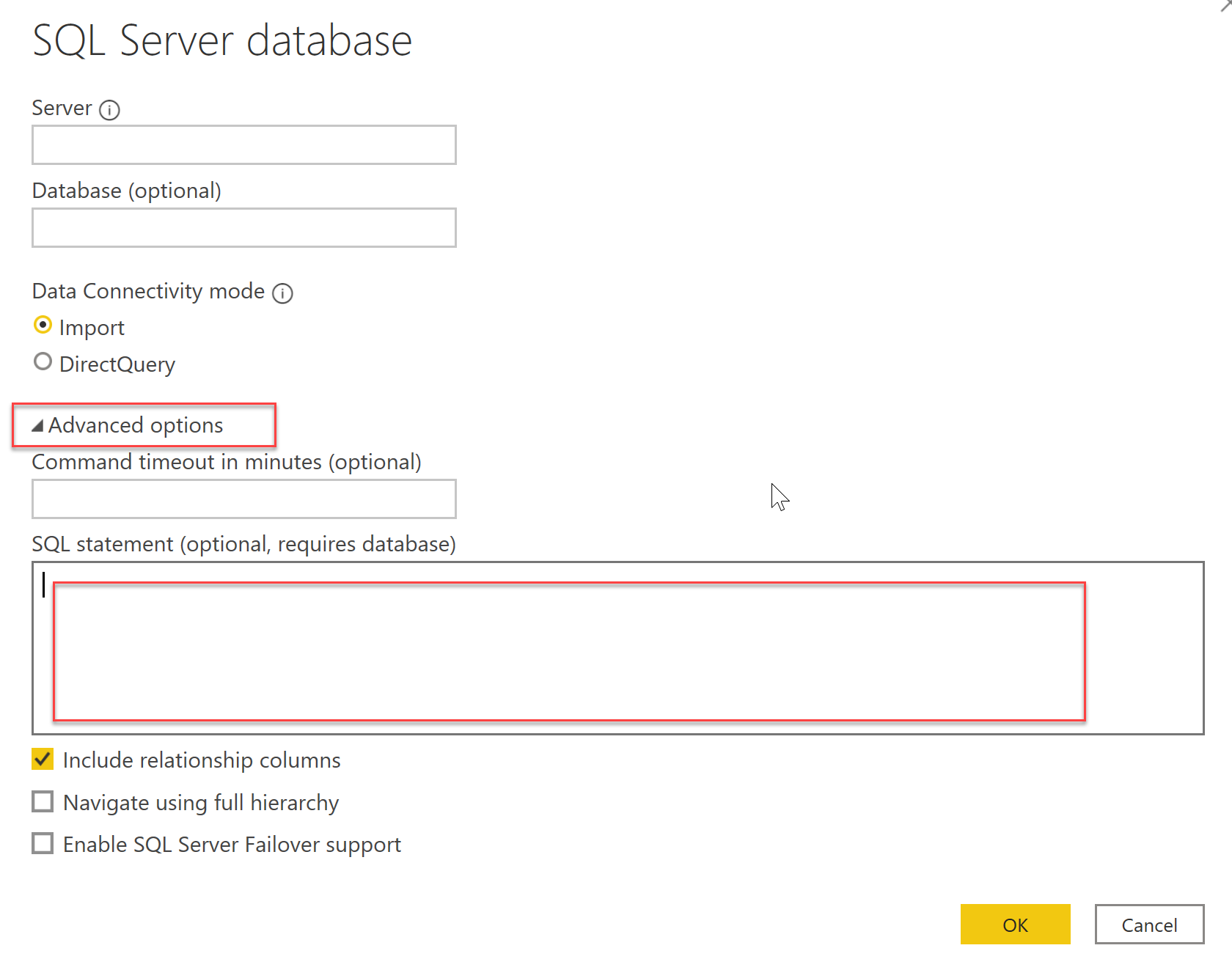Click inside the SQL statement text area
The width and height of the screenshot is (1232, 970).
tap(617, 648)
